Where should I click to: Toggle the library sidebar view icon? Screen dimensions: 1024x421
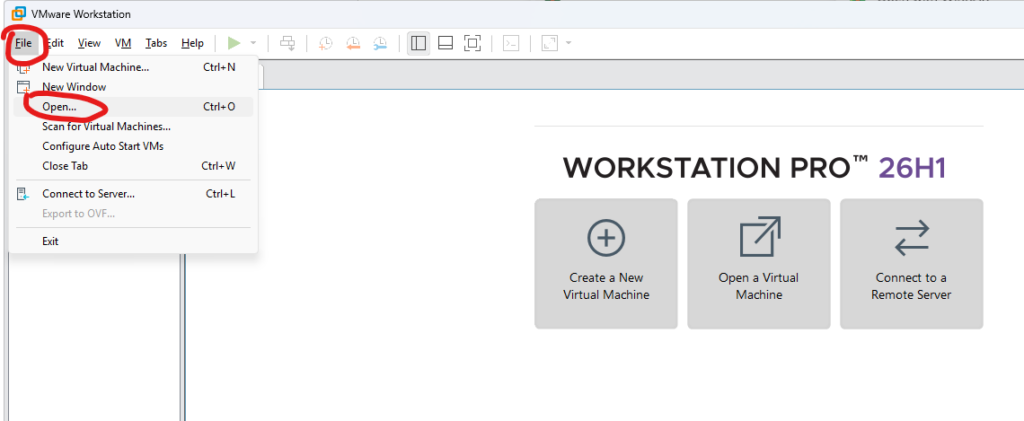[x=419, y=43]
